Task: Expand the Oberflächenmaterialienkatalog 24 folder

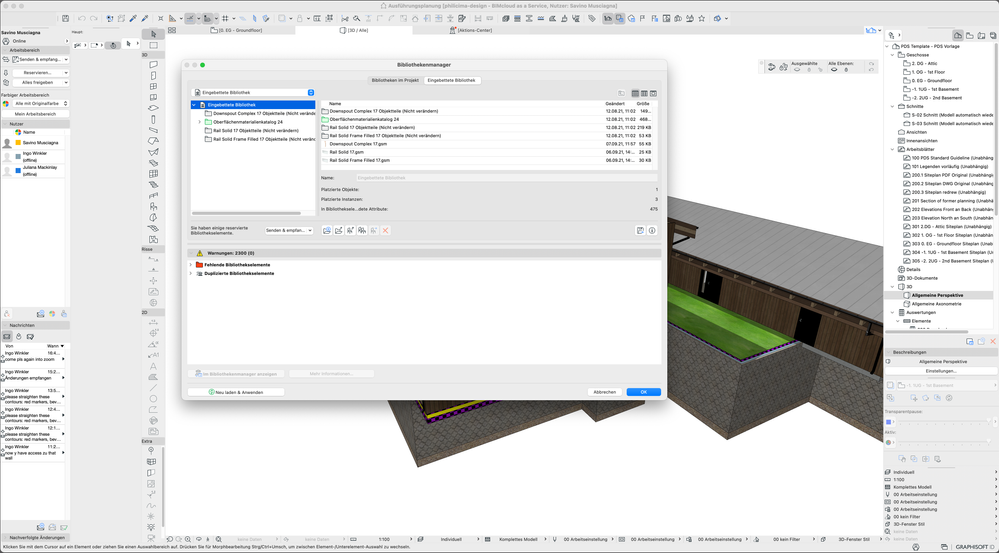Action: click(200, 122)
